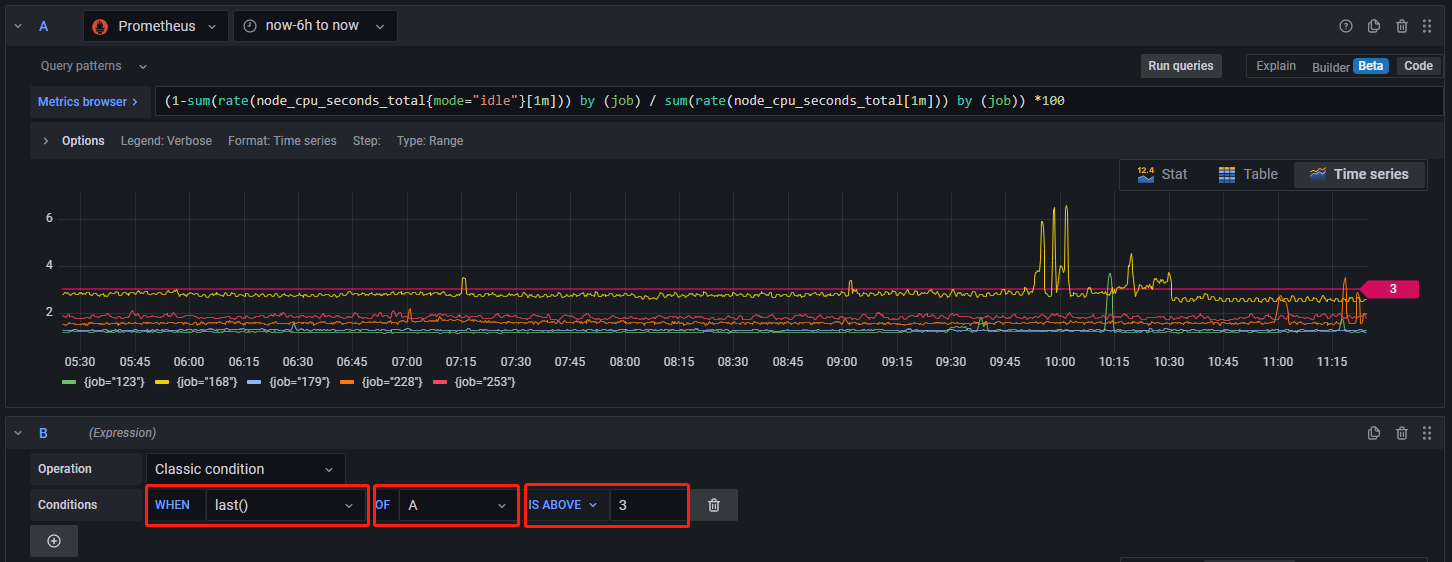Switch to the Stat view tab
This screenshot has width=1452, height=562.
1162,174
